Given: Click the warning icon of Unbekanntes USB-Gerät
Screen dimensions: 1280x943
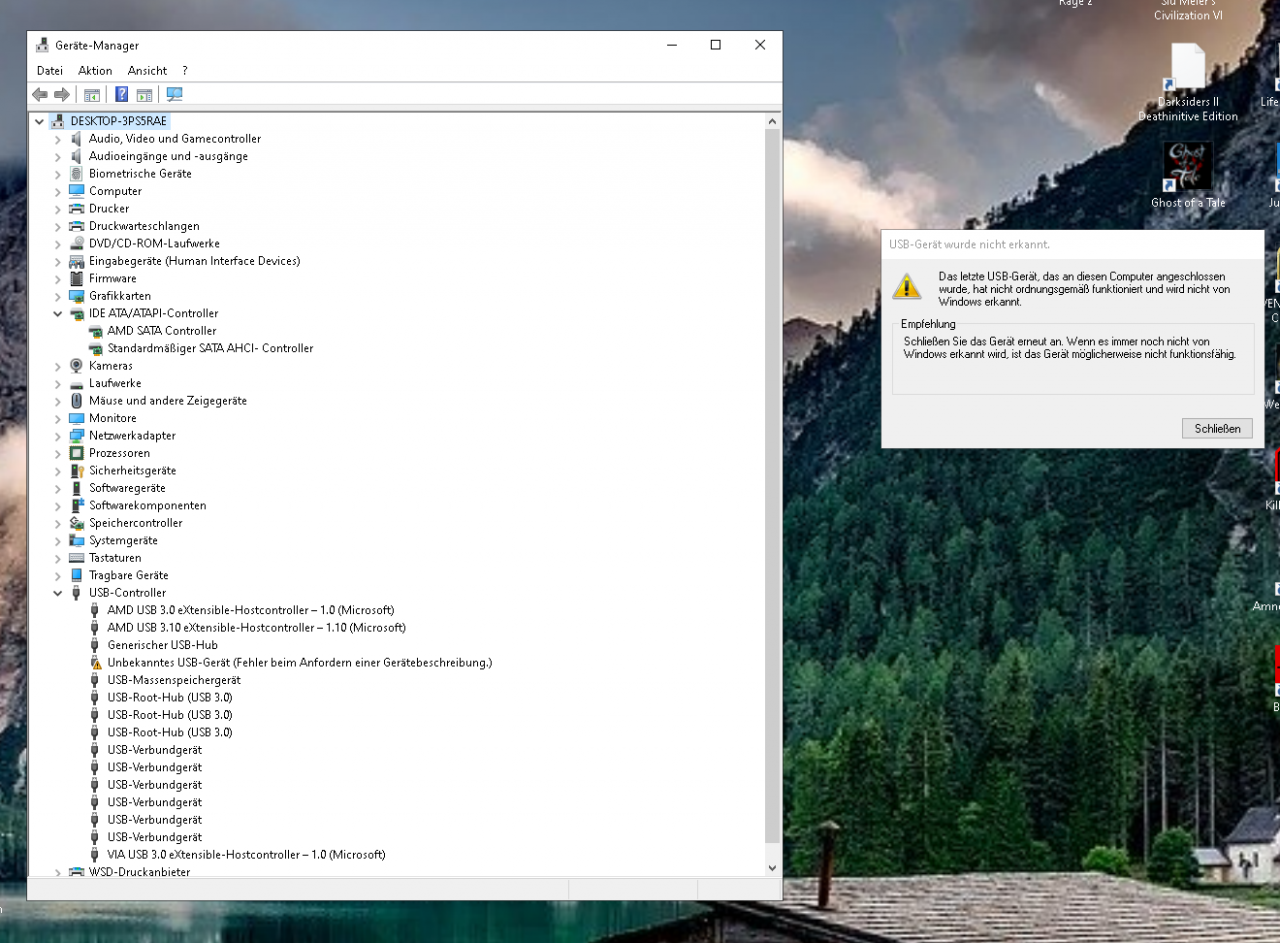Looking at the screenshot, I should pyautogui.click(x=96, y=663).
